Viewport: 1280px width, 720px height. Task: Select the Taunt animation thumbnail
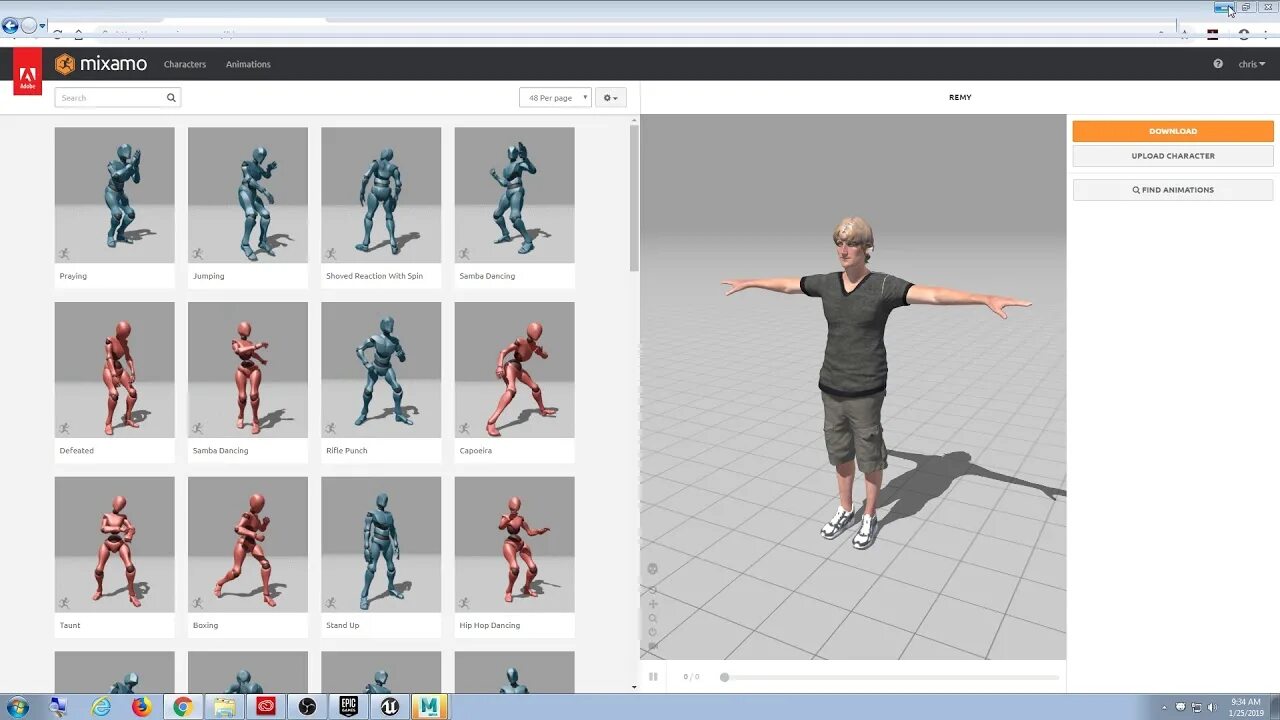coord(114,544)
